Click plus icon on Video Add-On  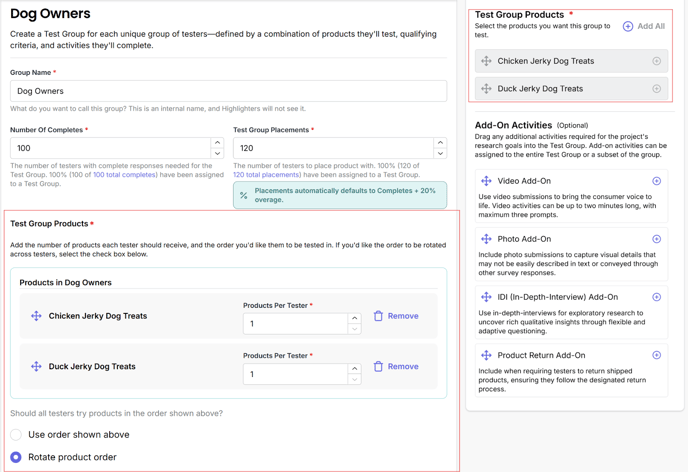pyautogui.click(x=656, y=181)
